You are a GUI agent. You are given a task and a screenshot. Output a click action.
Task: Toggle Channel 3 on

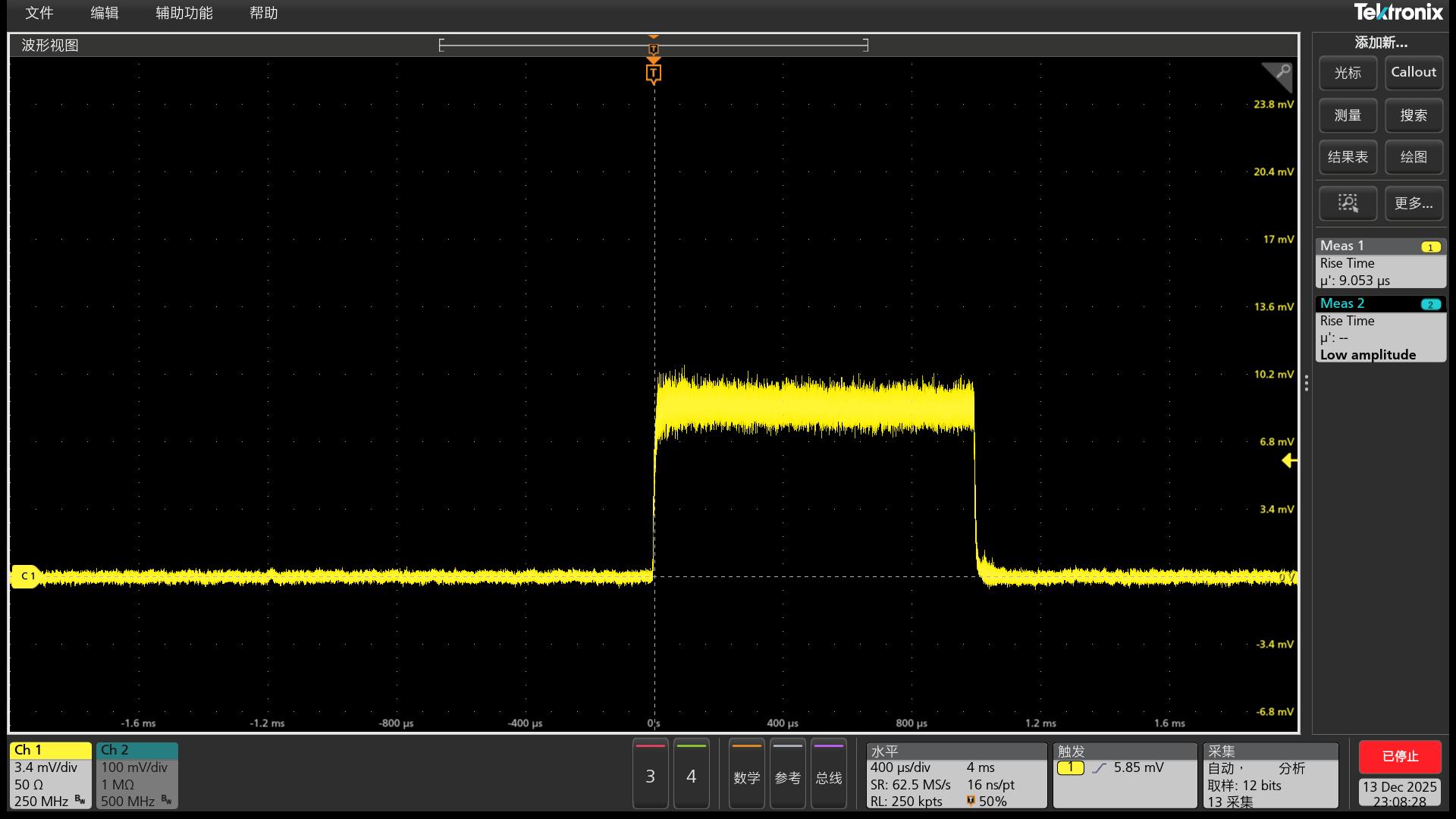[650, 774]
